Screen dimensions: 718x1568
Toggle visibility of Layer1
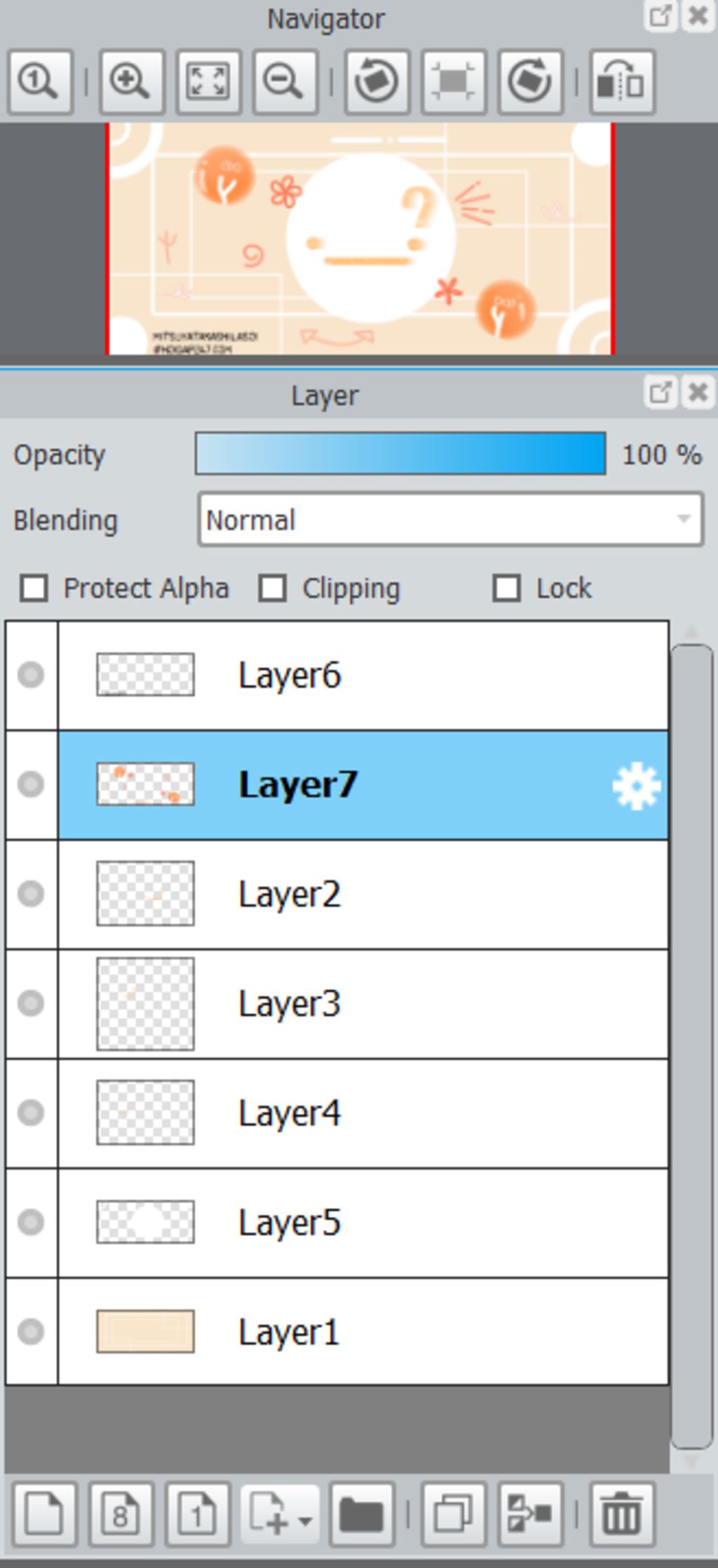pyautogui.click(x=31, y=1331)
